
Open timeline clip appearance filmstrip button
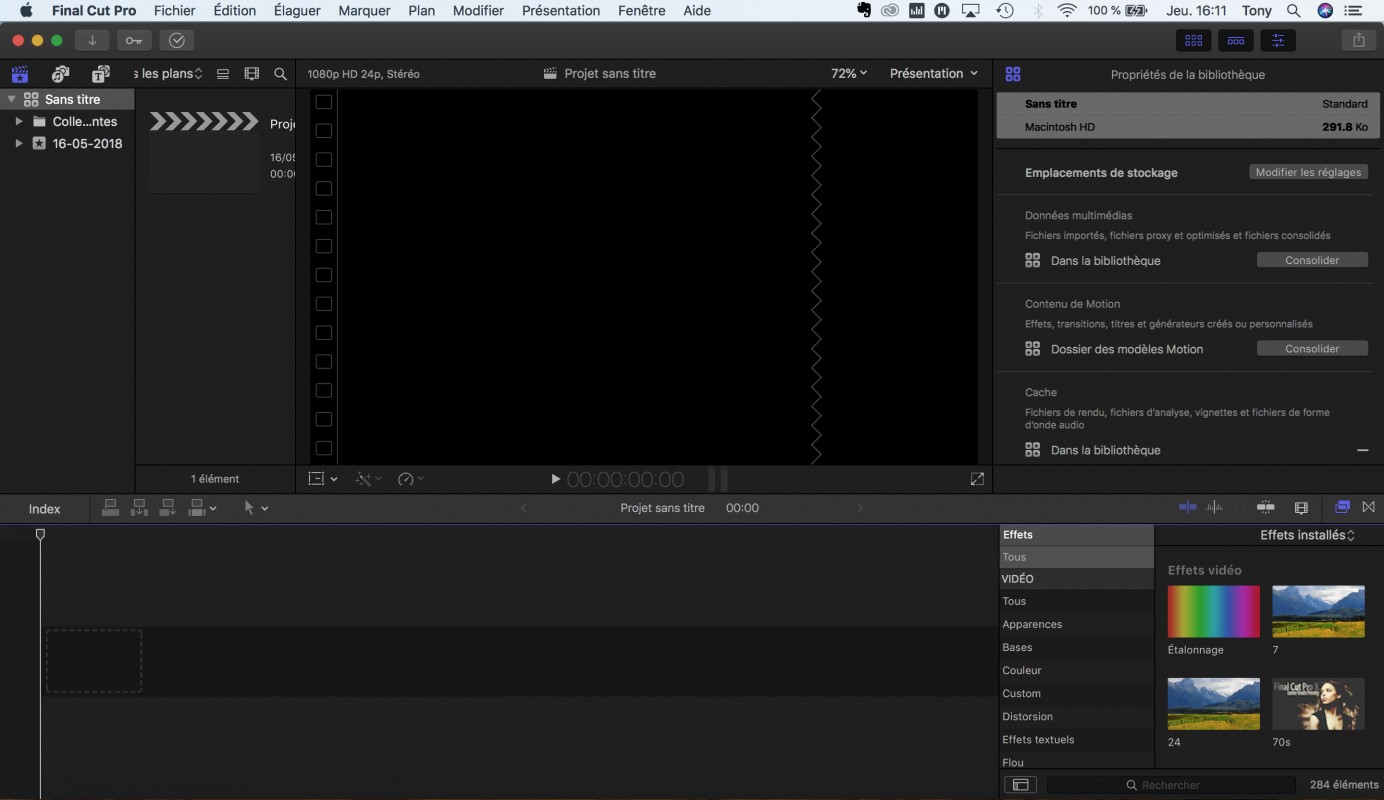point(1301,508)
